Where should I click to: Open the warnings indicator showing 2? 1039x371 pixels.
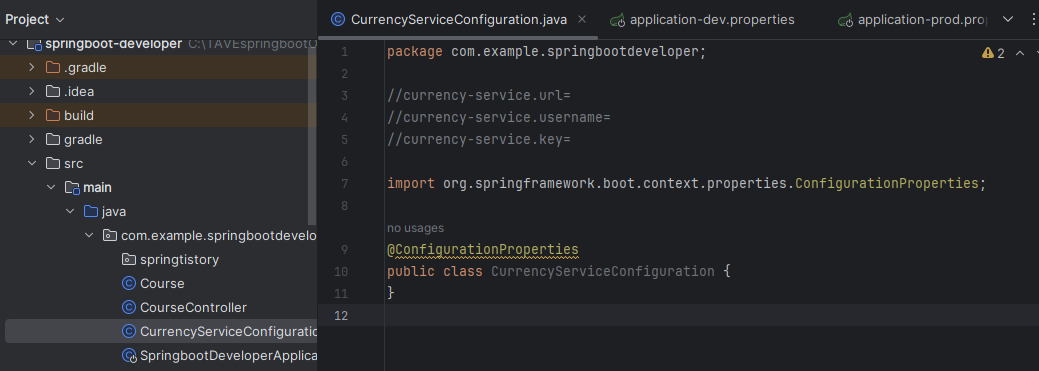pyautogui.click(x=993, y=53)
